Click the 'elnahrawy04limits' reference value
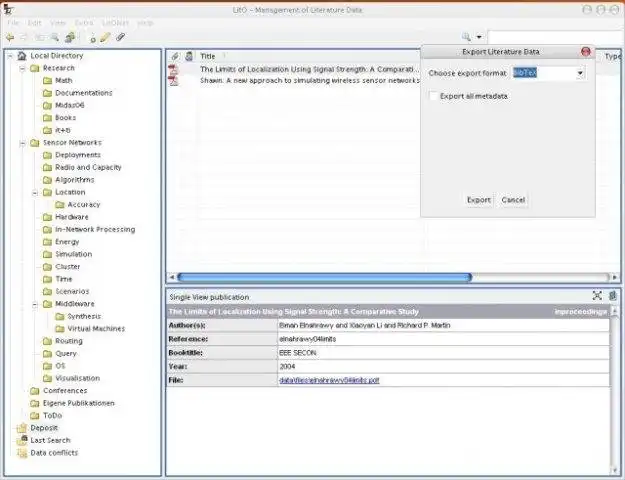This screenshot has height=480, width=625. click(x=307, y=339)
